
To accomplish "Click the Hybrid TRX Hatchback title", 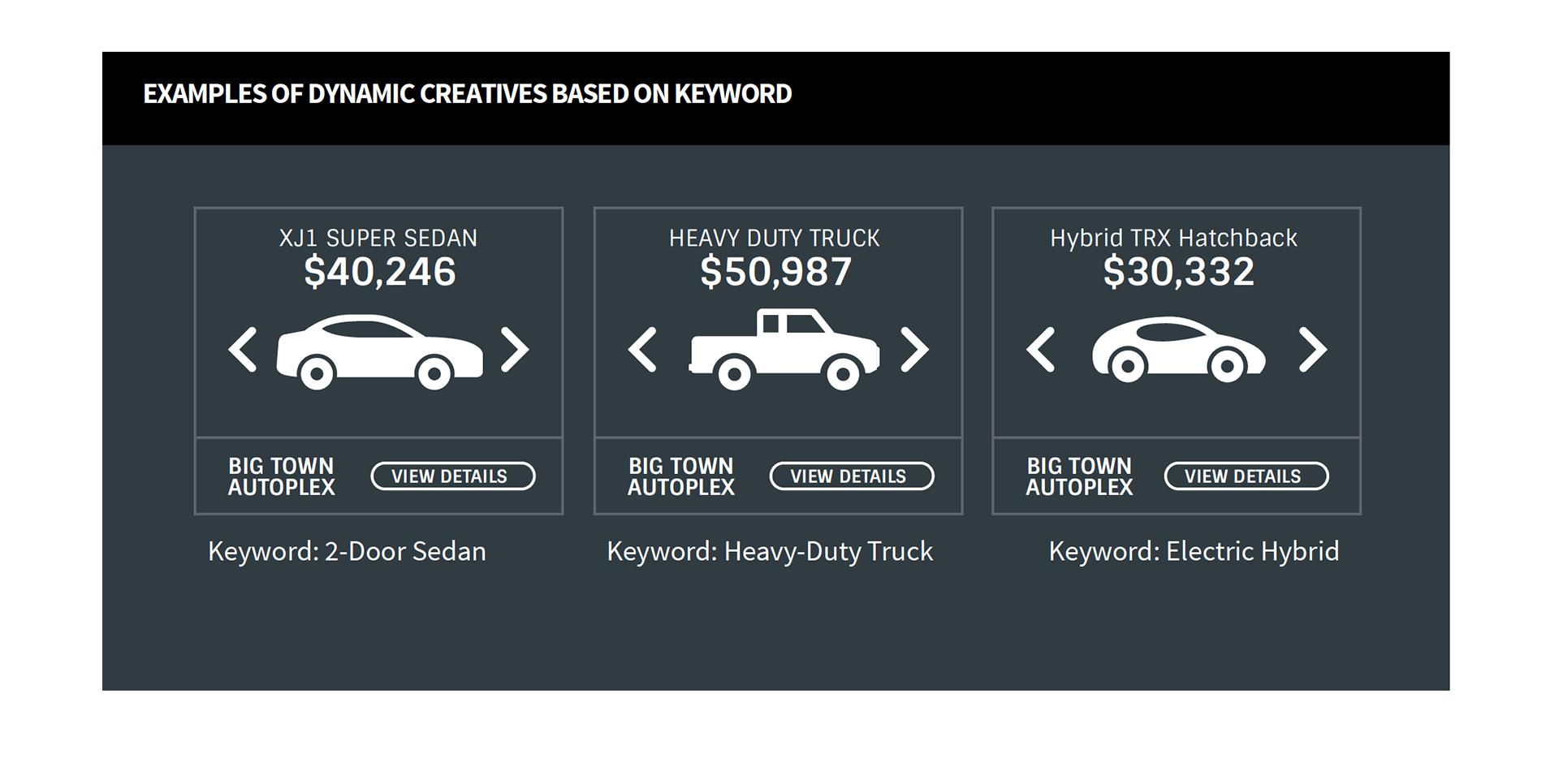I will 1173,238.
